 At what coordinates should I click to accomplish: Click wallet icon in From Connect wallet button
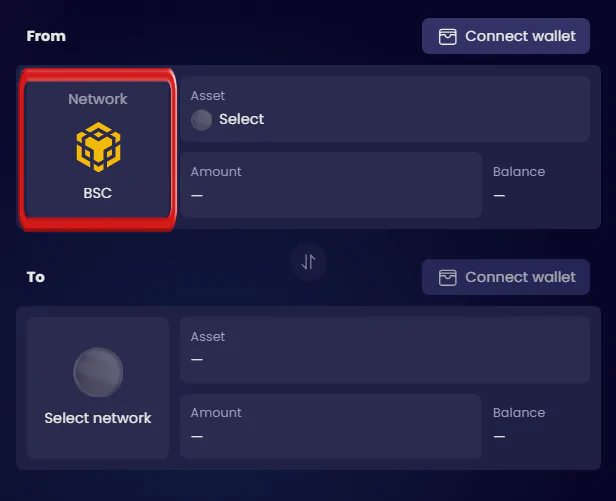(x=447, y=37)
